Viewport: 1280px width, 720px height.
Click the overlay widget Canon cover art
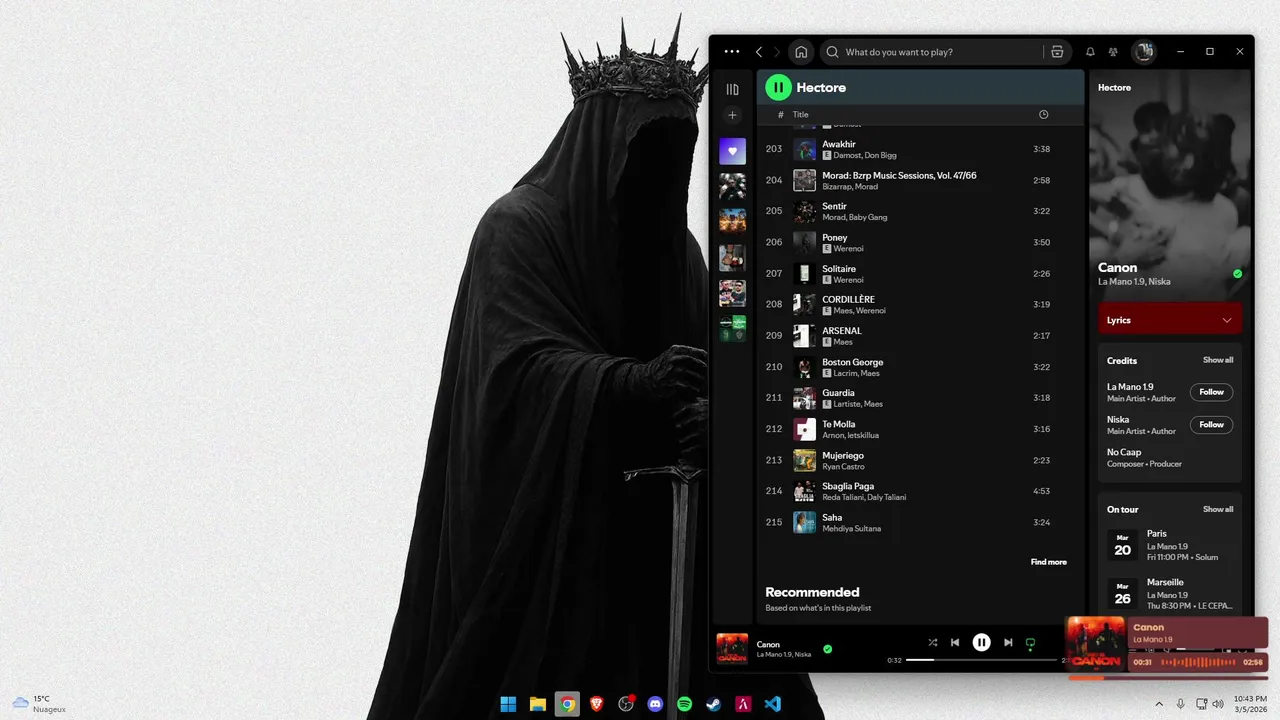pyautogui.click(x=1097, y=643)
